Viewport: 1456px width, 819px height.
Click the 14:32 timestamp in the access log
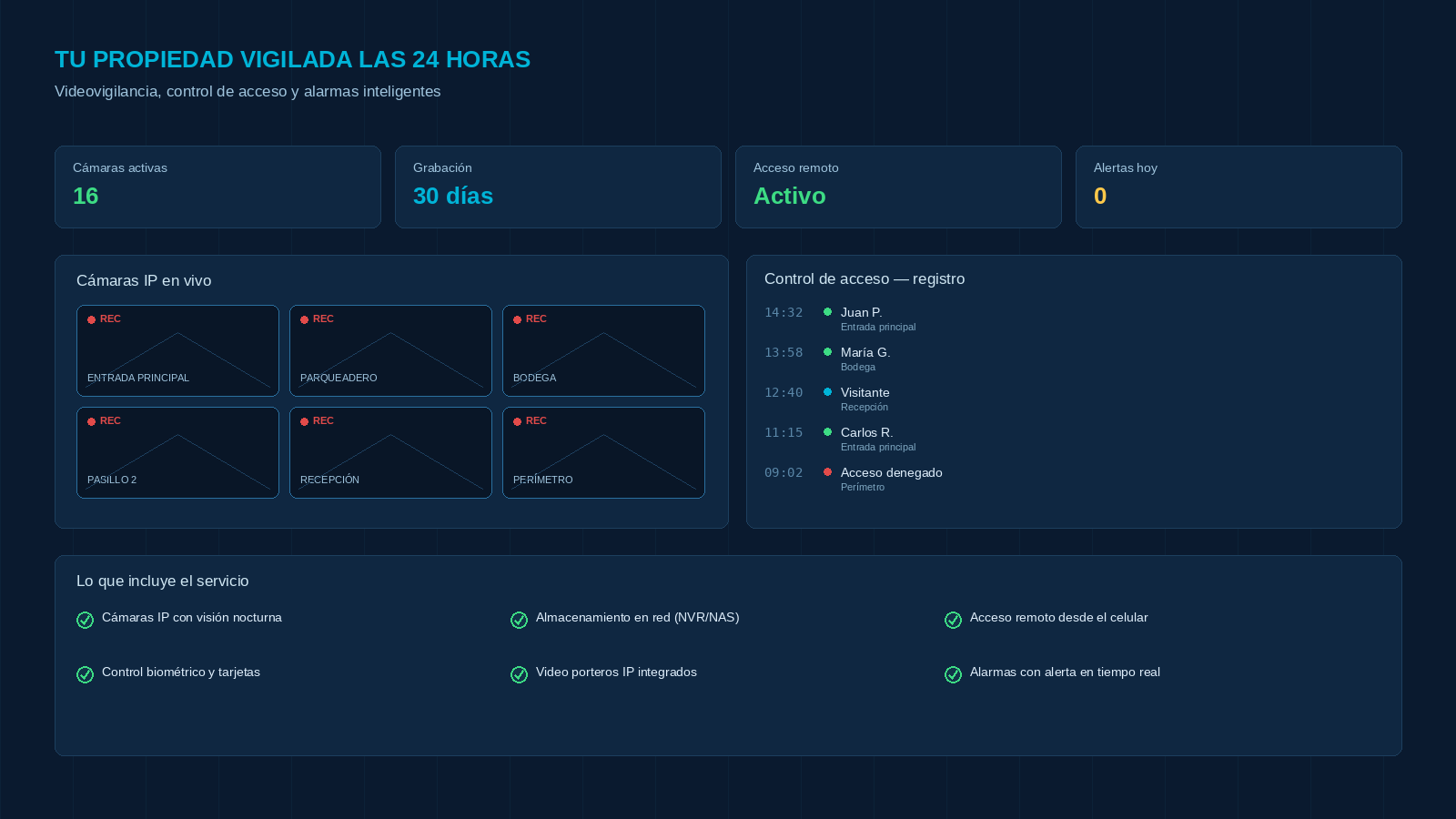click(x=784, y=312)
